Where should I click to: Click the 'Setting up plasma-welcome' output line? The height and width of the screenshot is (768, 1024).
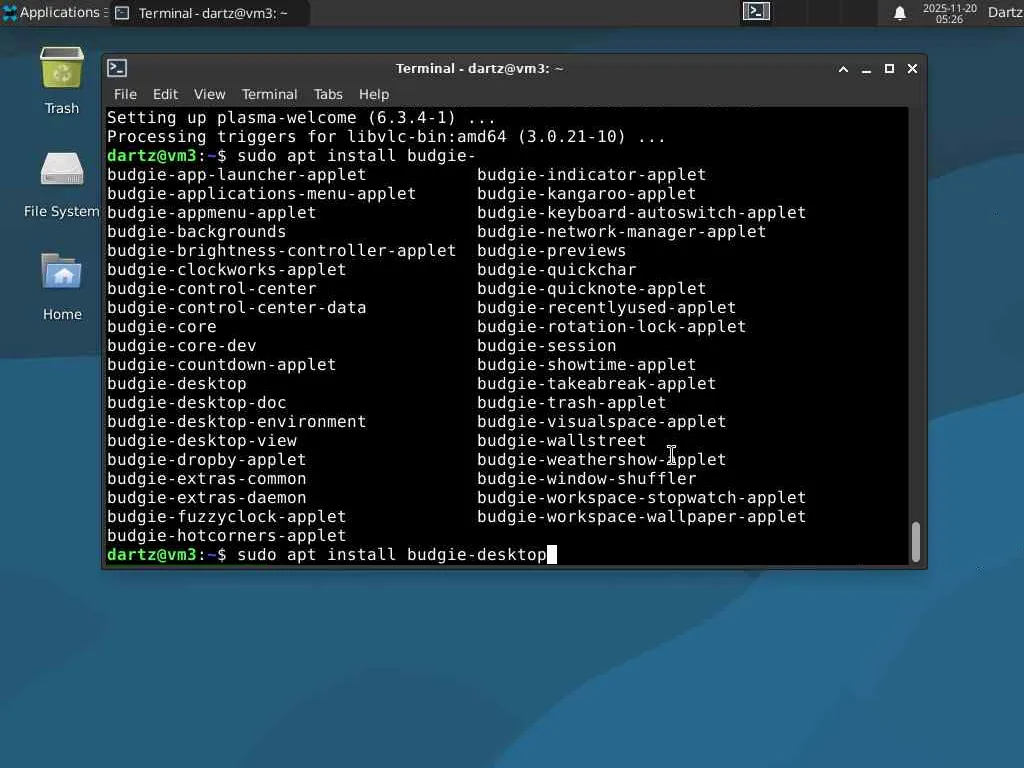click(301, 118)
